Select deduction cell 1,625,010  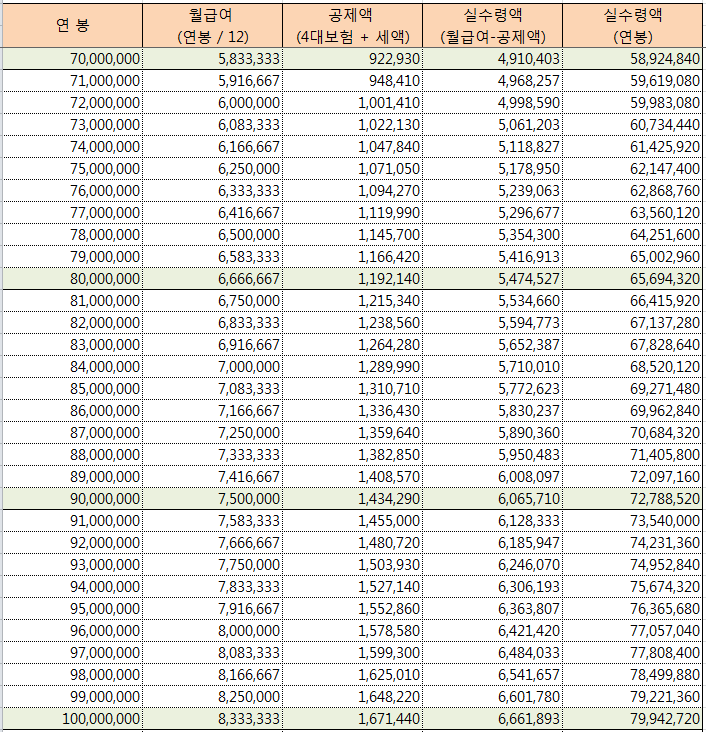353,674
